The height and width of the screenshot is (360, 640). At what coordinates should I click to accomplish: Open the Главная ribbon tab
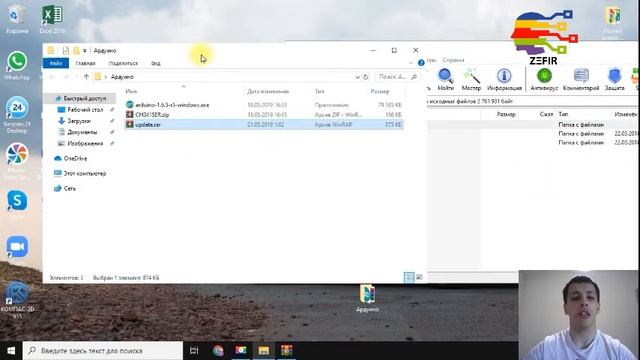coord(85,63)
